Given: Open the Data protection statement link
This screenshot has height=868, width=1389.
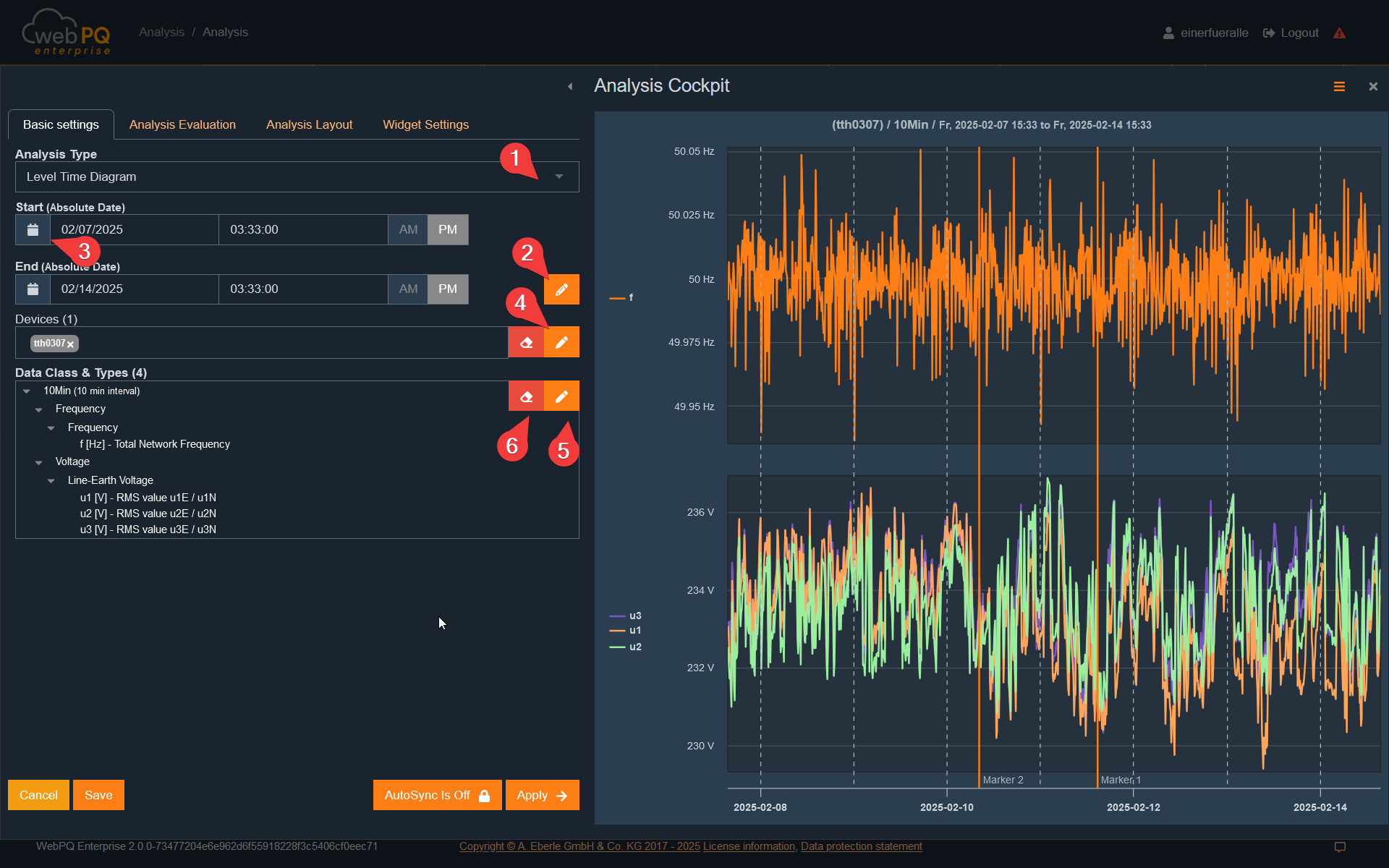Looking at the screenshot, I should click(x=861, y=846).
